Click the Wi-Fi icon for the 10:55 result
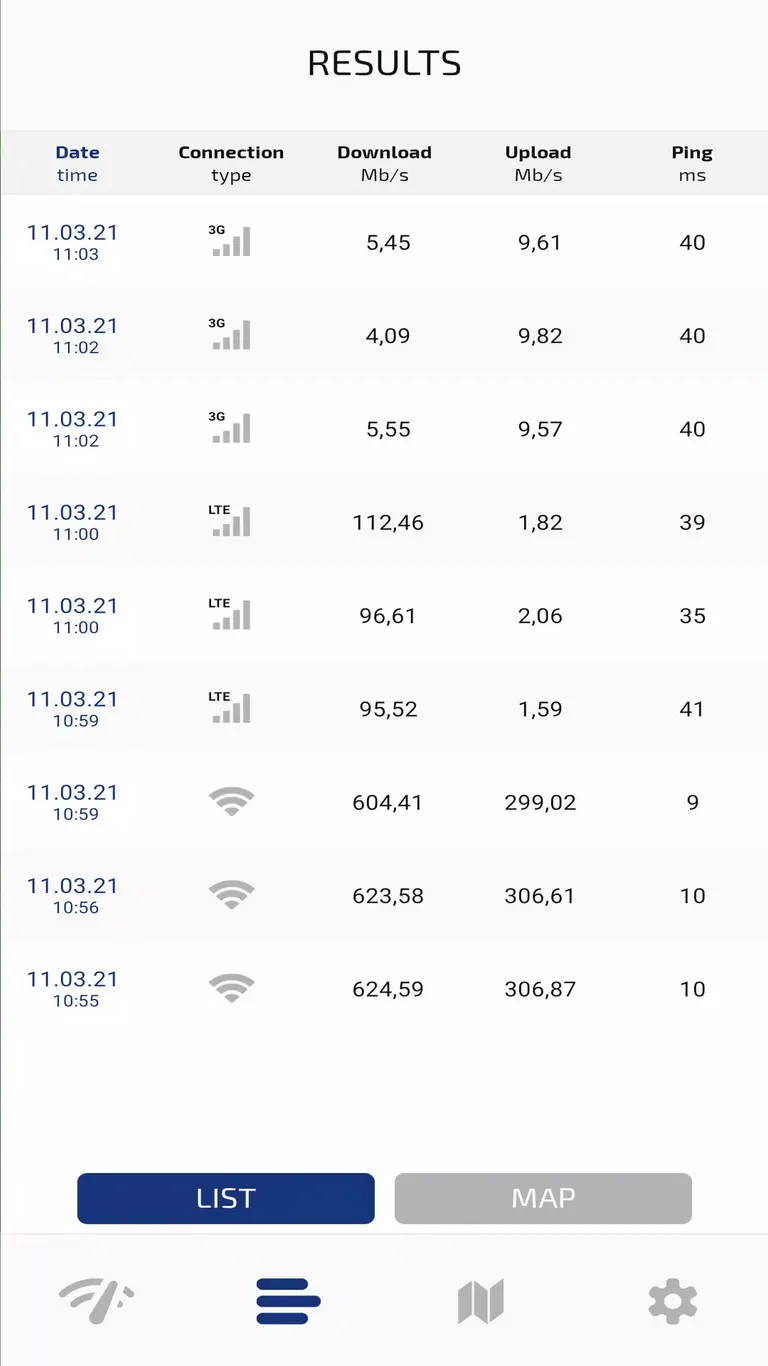 [231, 989]
